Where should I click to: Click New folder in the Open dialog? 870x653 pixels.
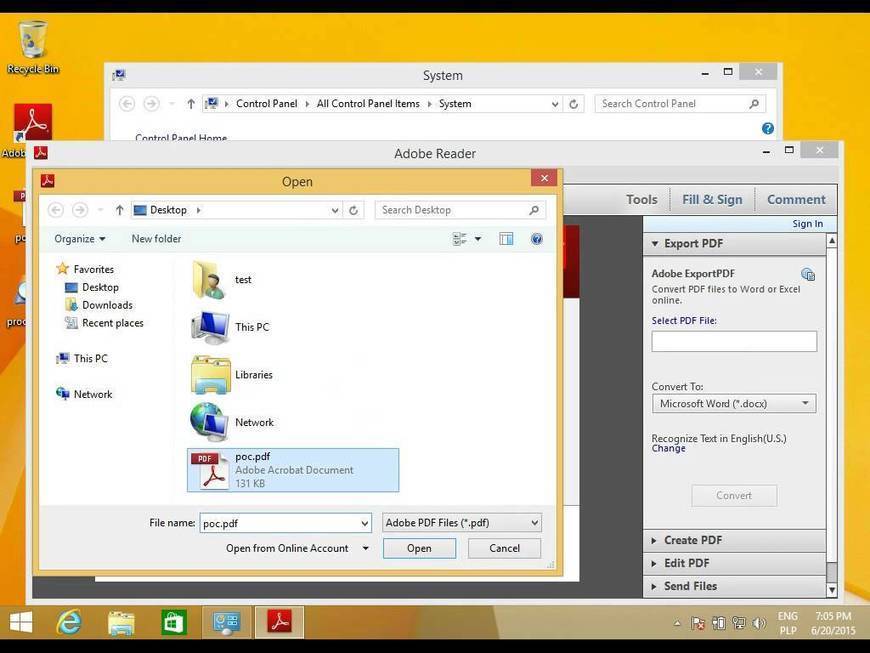click(156, 239)
